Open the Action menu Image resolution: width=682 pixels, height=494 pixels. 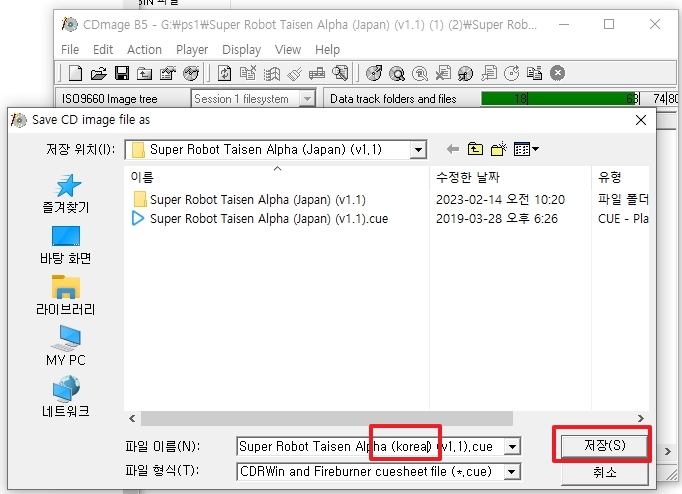[x=144, y=50]
